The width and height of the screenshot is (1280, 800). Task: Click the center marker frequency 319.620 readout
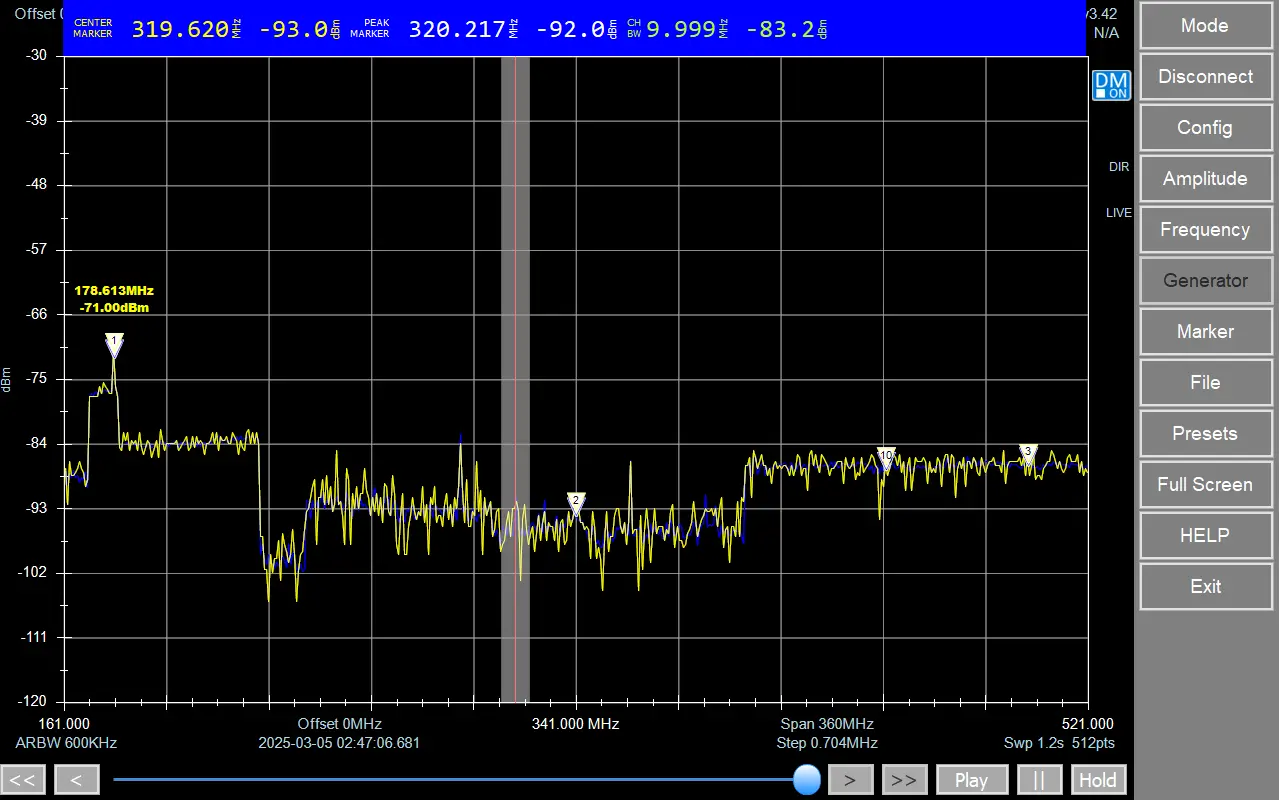pos(180,30)
